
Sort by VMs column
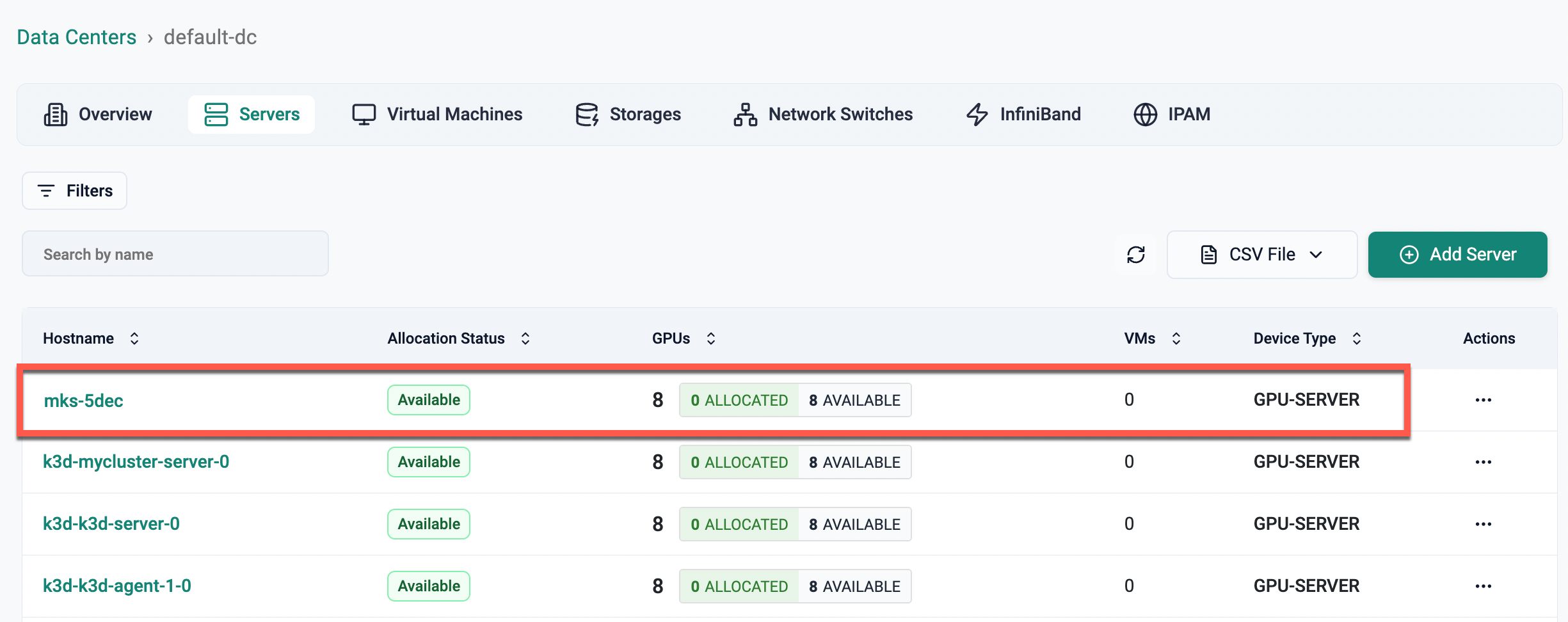tap(1176, 339)
